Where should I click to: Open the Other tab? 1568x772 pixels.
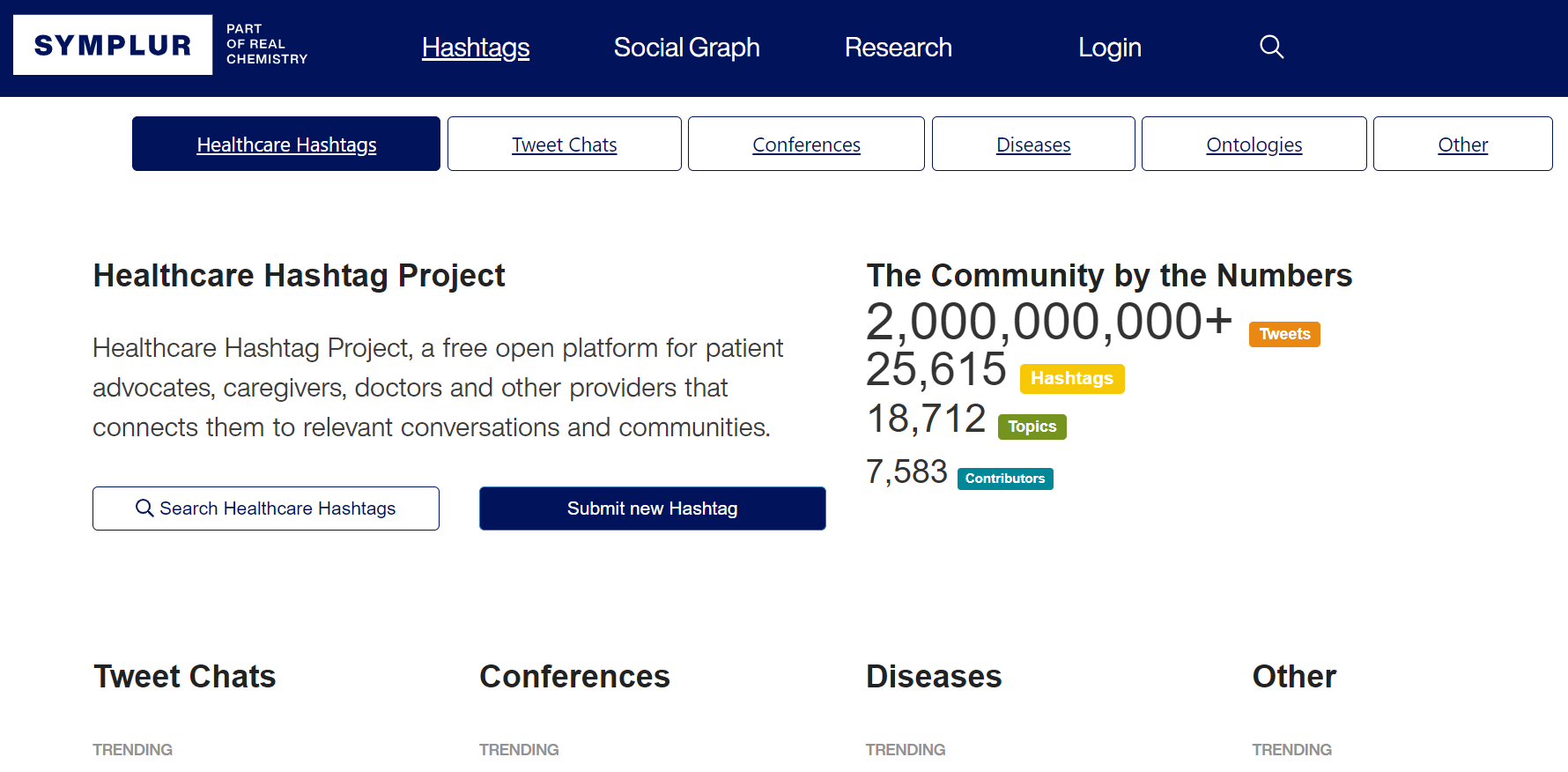(x=1462, y=145)
